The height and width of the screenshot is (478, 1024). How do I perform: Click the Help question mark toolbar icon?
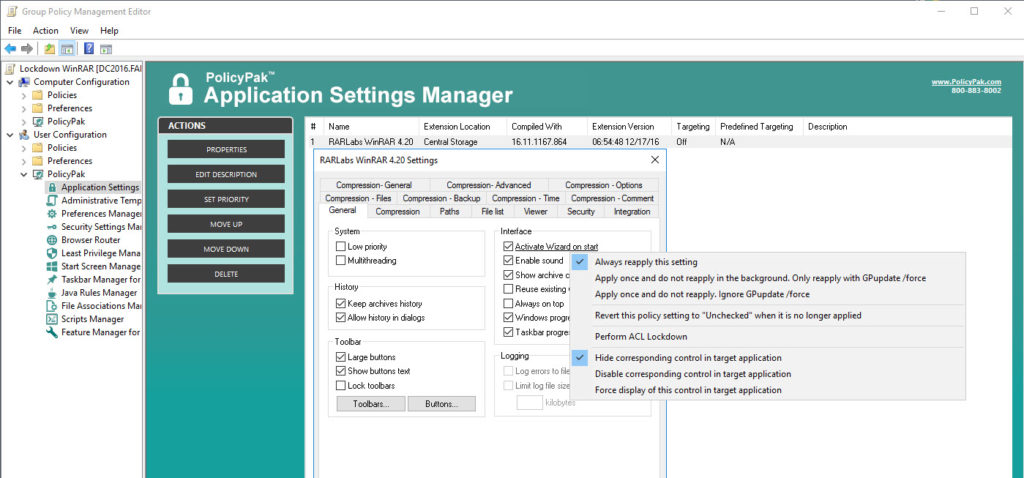[89, 49]
